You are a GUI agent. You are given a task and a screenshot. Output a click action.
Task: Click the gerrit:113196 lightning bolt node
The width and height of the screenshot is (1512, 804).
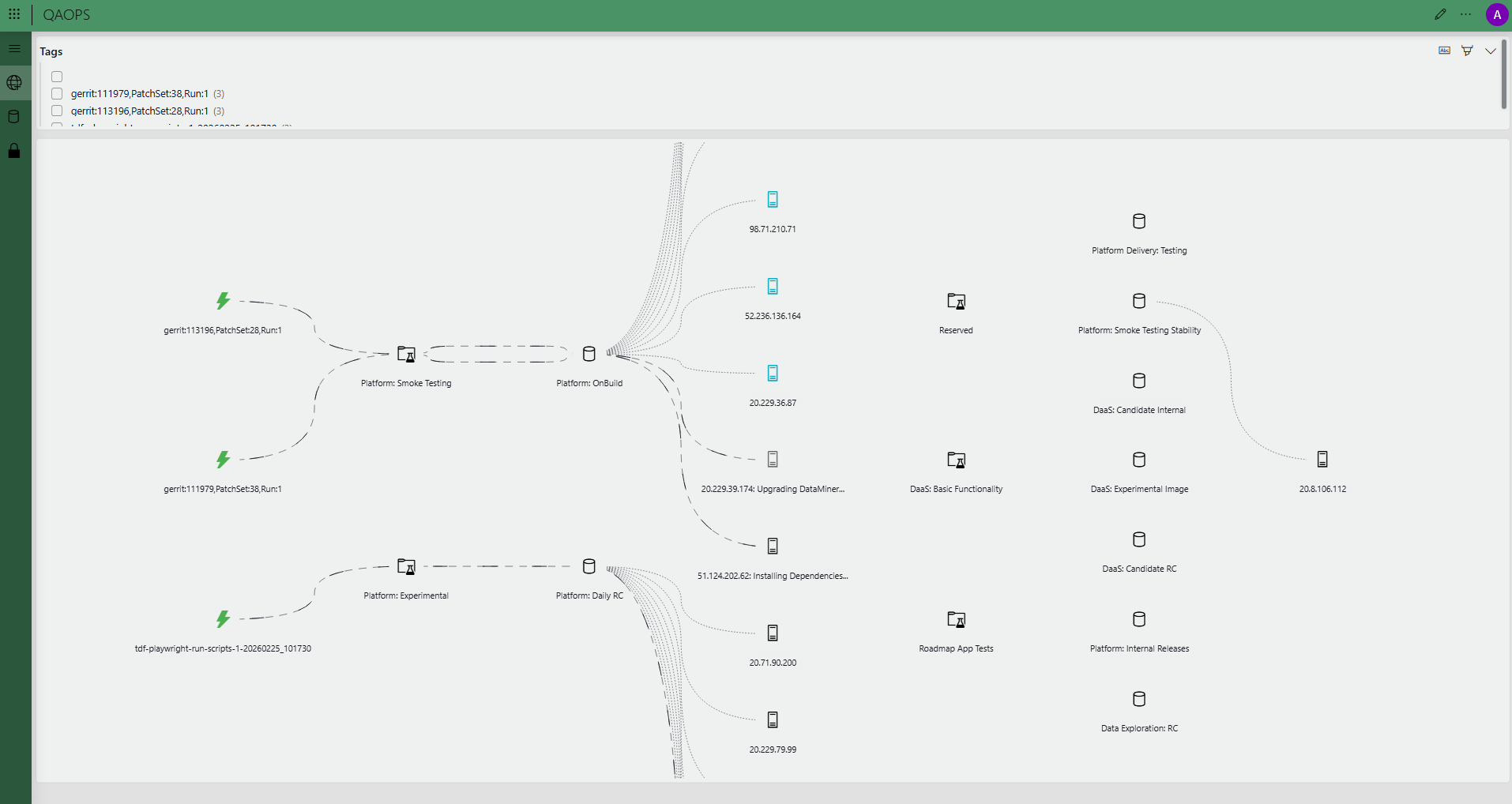click(x=223, y=301)
